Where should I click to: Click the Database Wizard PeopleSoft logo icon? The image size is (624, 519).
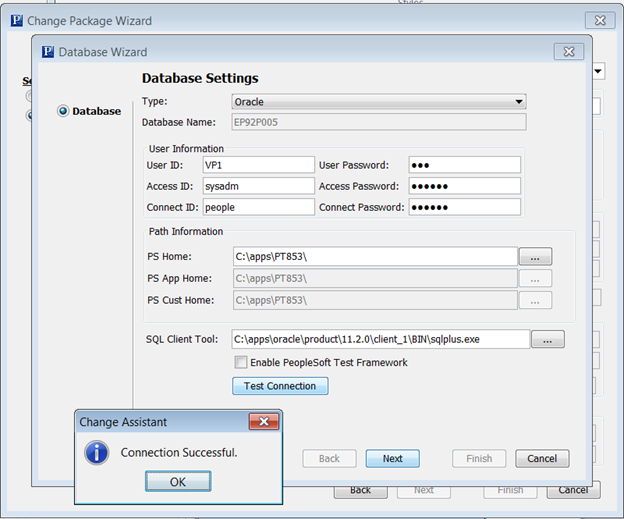pyautogui.click(x=48, y=52)
